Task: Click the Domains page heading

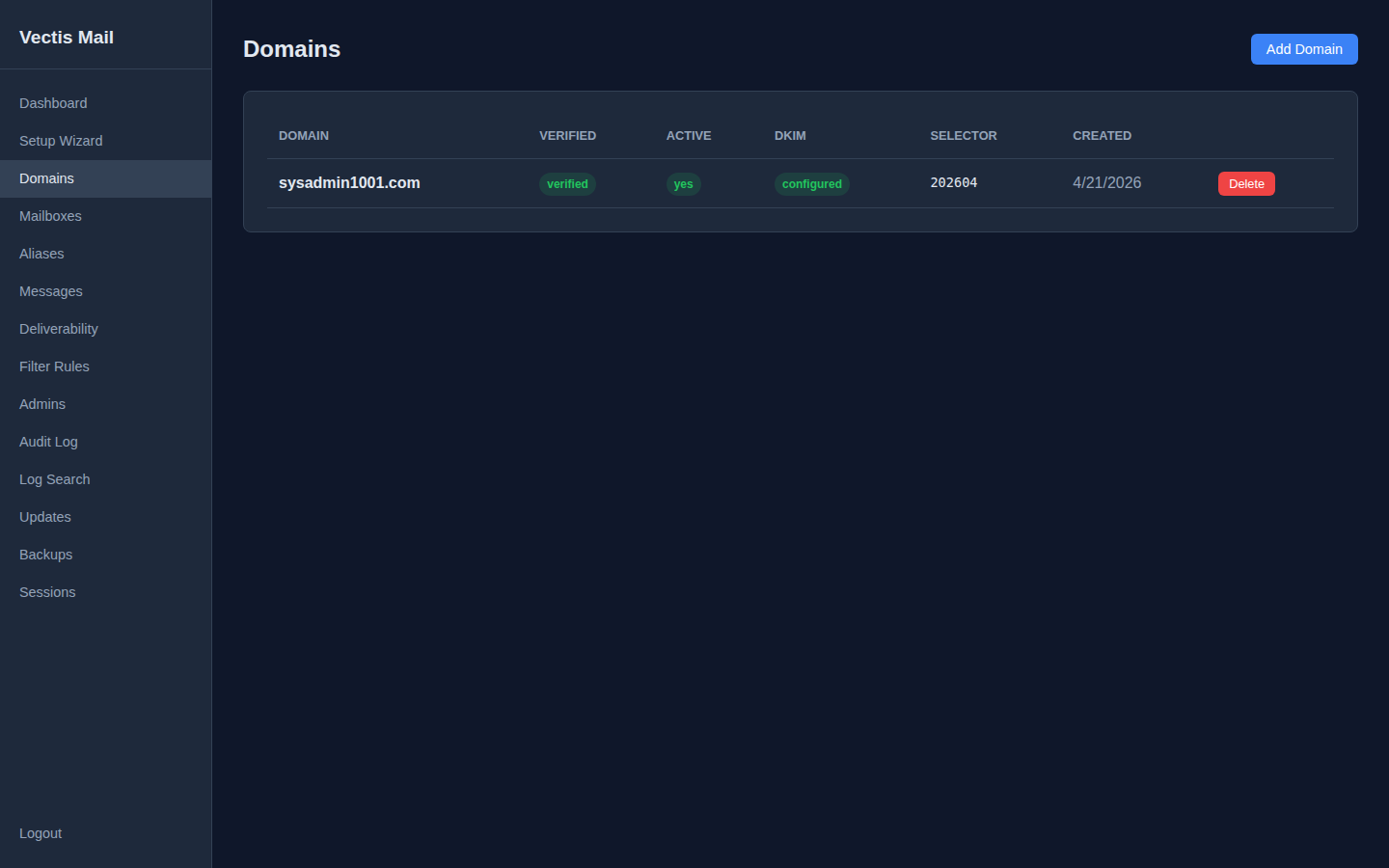Action: pos(291,49)
